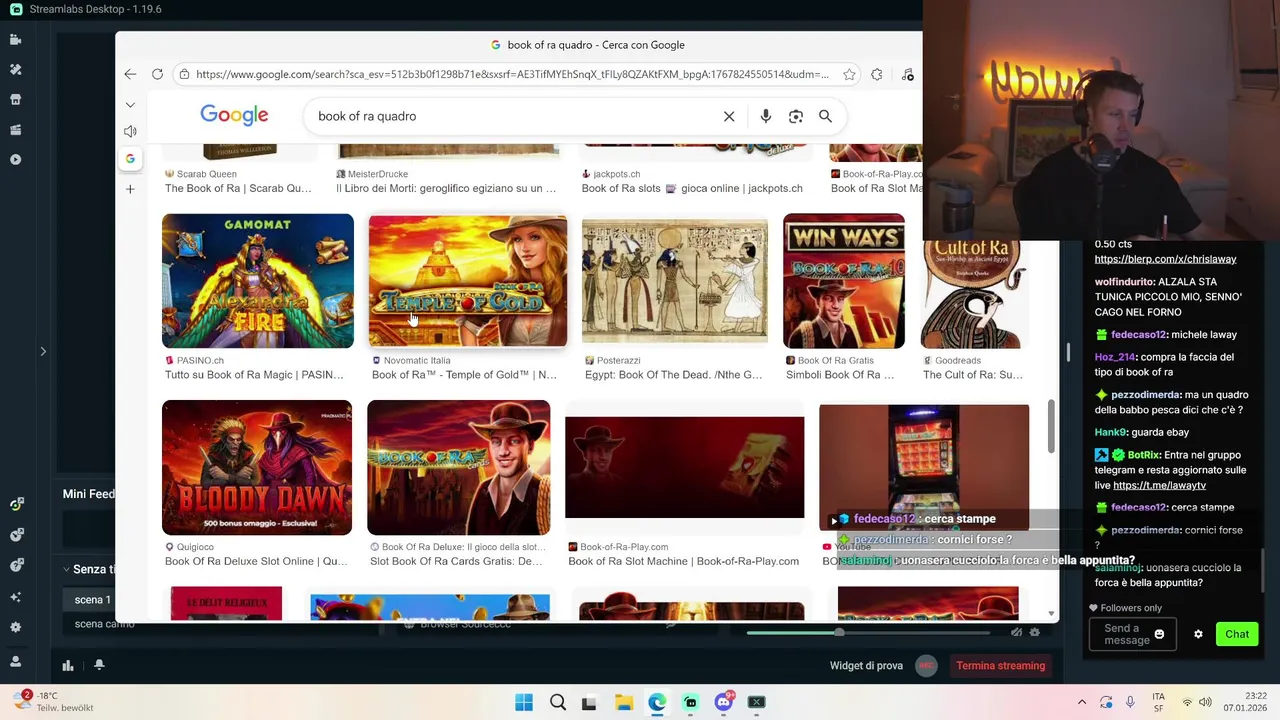Toggle the browser tab audio mute speaker
The image size is (1280, 720).
pos(130,131)
